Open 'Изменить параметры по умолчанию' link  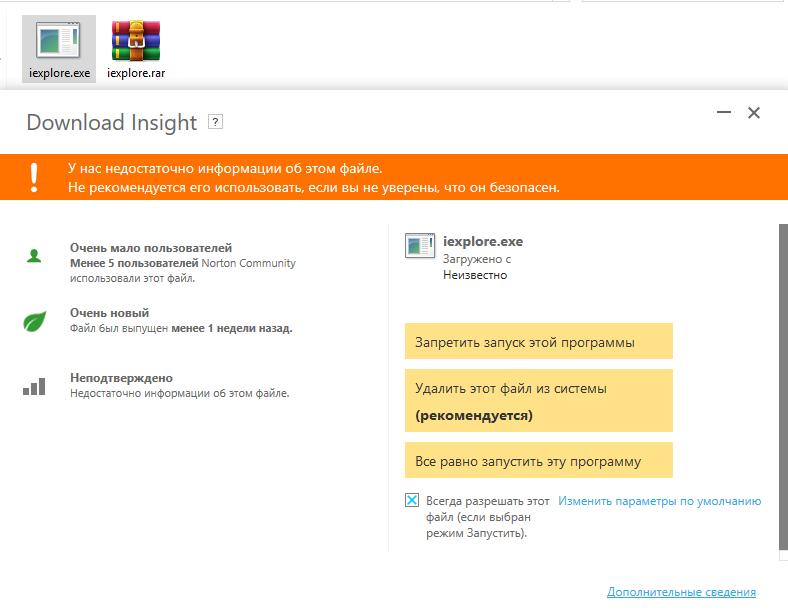[x=659, y=501]
